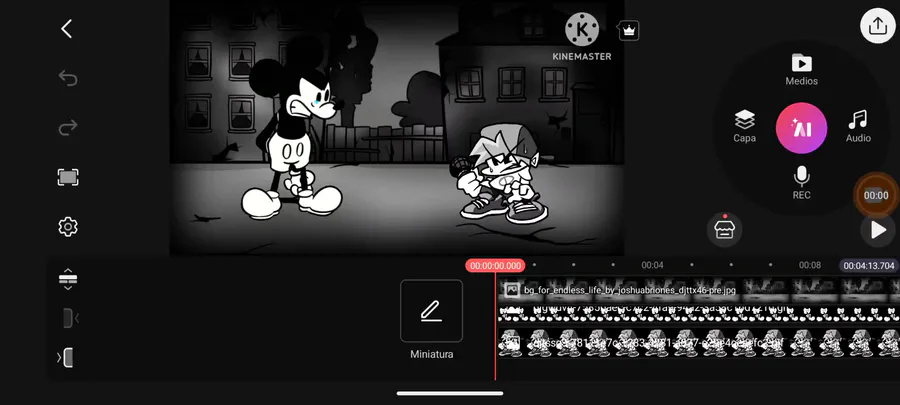Go back using the left arrow
Screen dimensions: 900x405
pos(67,29)
